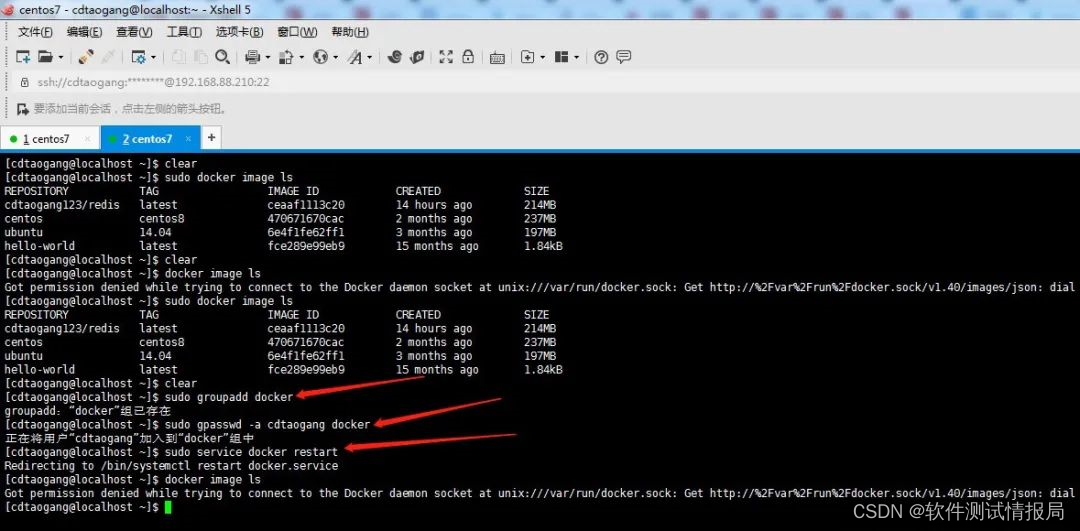Open the session Properties gear icon
The height and width of the screenshot is (531, 1080).
pyautogui.click(x=138, y=57)
